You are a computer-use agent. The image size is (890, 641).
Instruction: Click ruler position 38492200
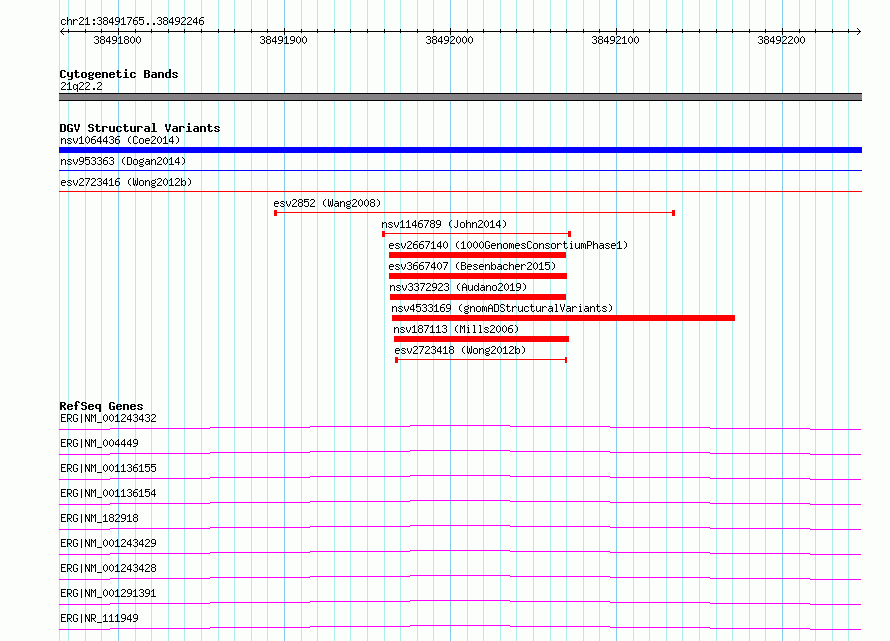(781, 40)
